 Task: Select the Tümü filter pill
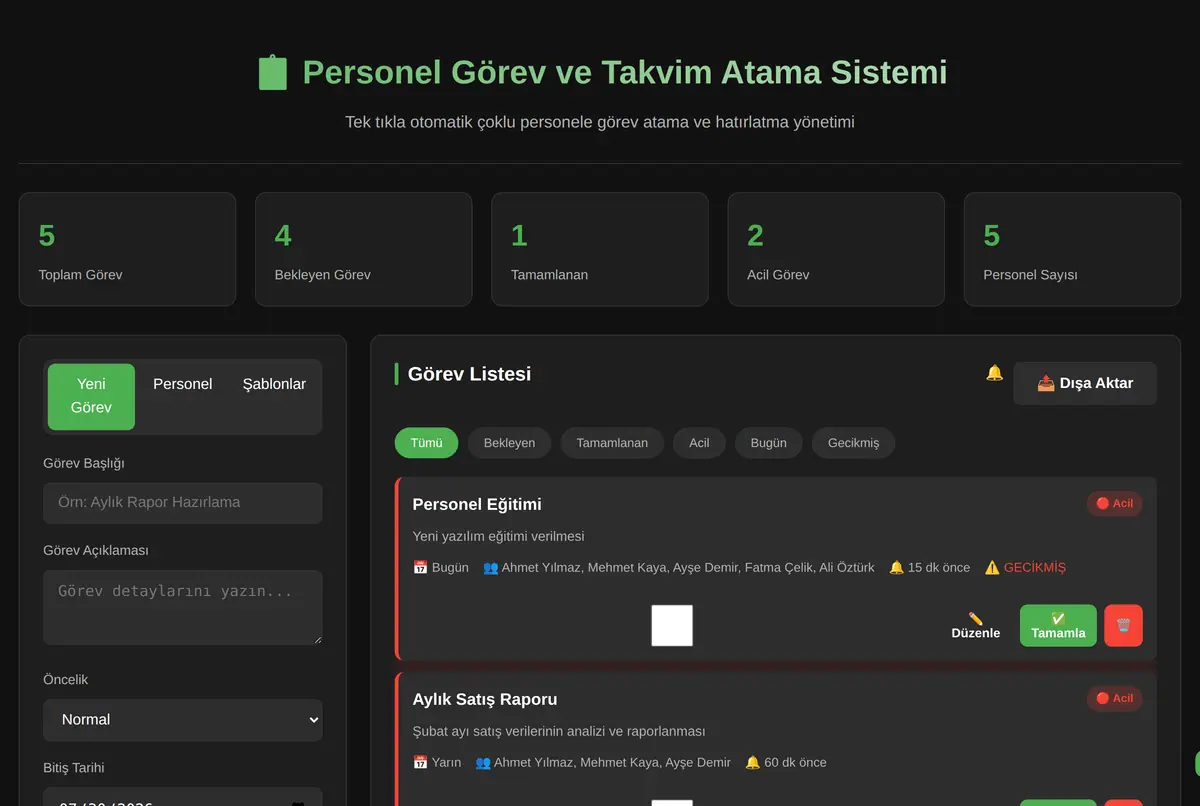(x=426, y=443)
